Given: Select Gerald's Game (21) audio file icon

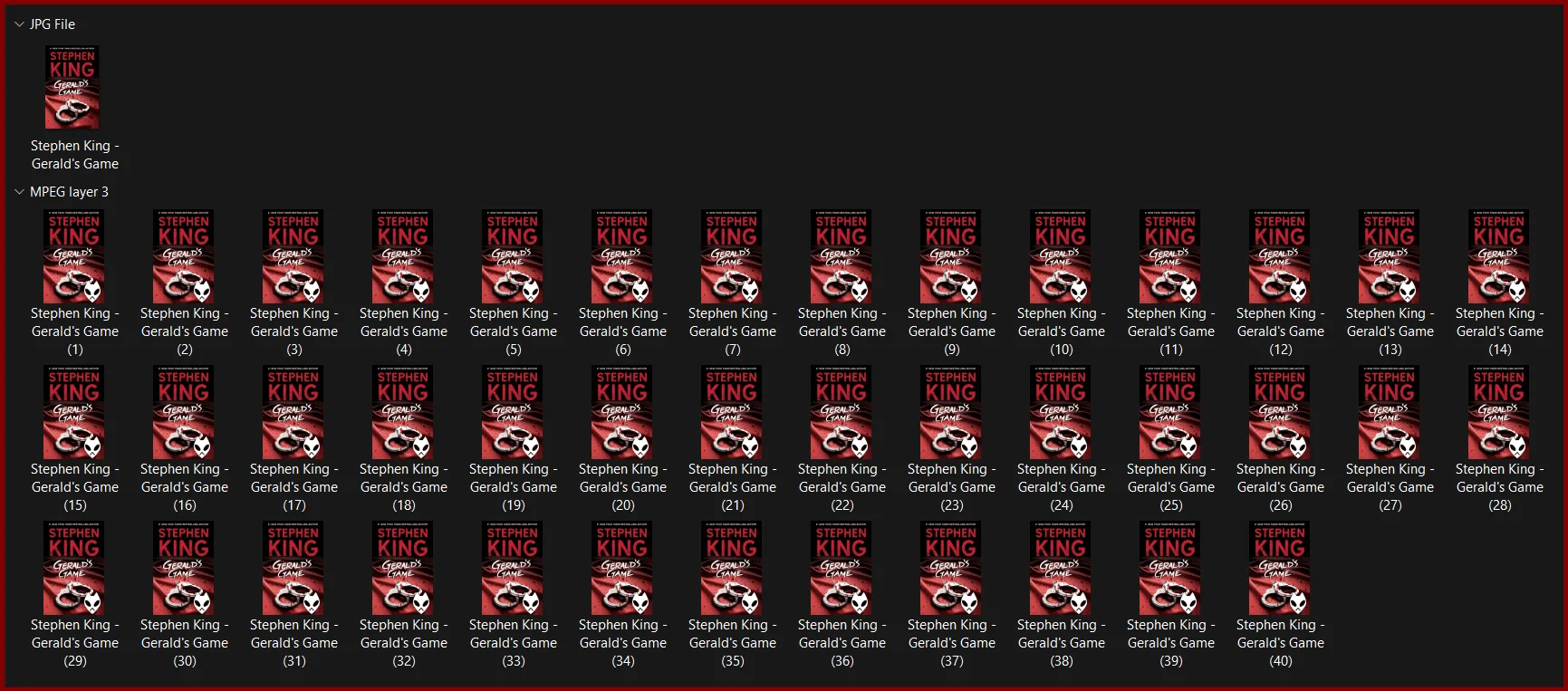Looking at the screenshot, I should 732,412.
